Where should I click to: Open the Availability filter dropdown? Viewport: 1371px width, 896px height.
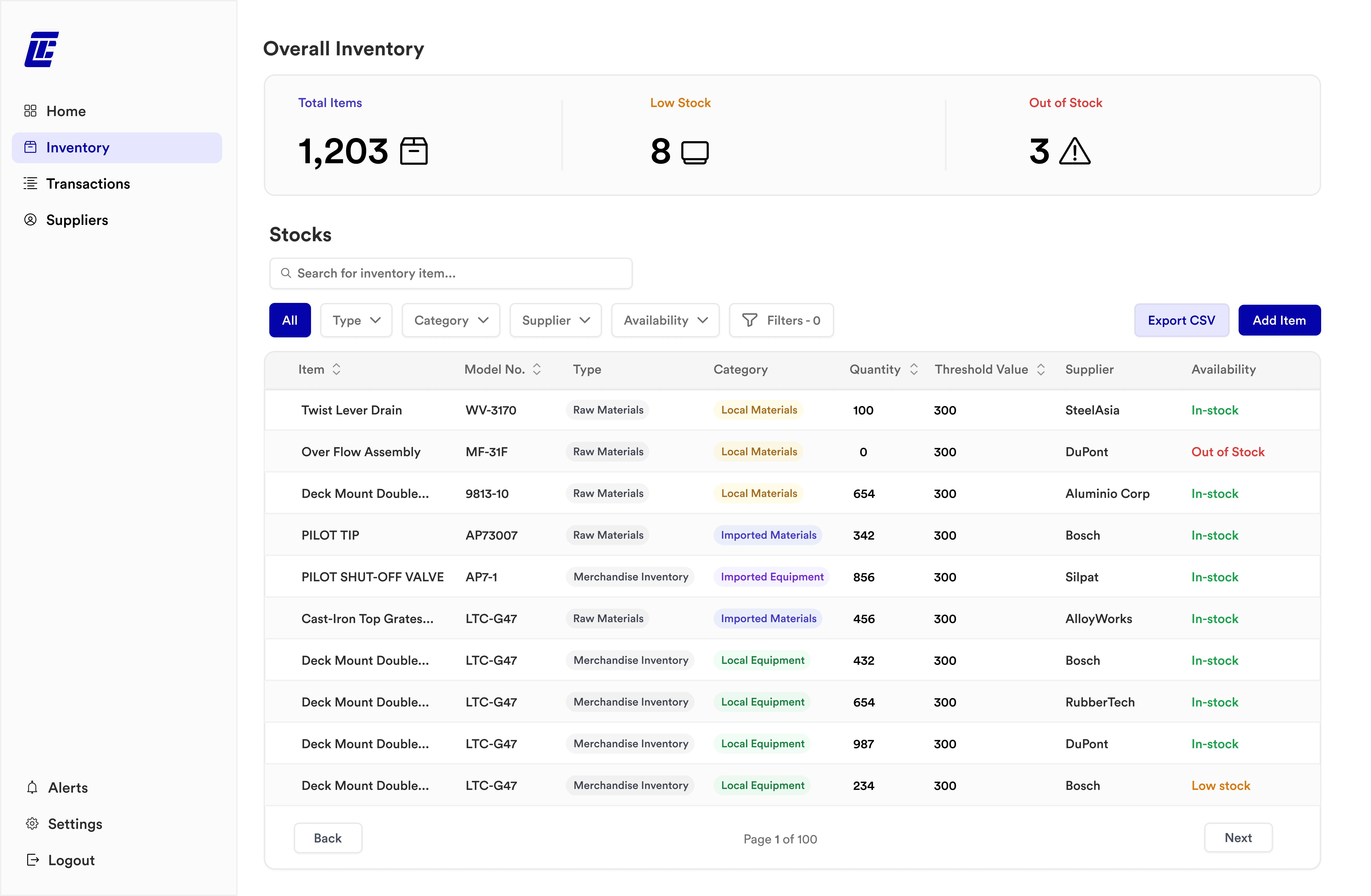pyautogui.click(x=665, y=320)
